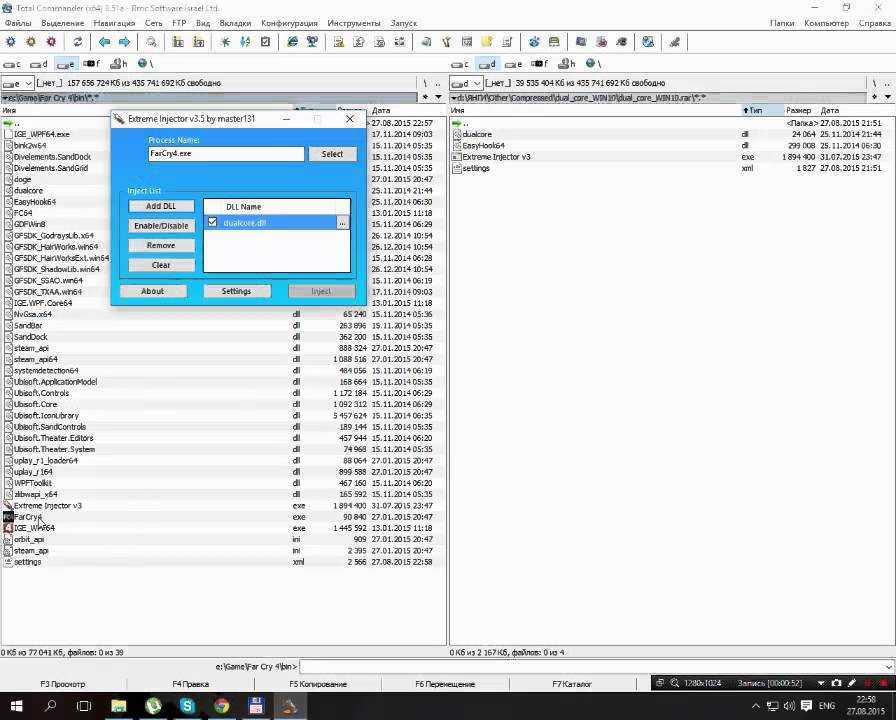
Task: Click F5 Копирование button
Action: (x=318, y=684)
